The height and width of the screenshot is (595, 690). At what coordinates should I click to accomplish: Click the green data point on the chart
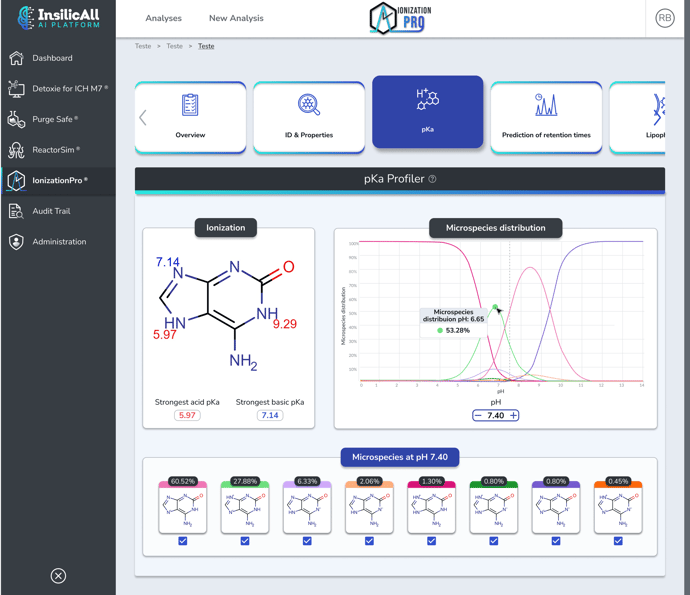pos(495,307)
